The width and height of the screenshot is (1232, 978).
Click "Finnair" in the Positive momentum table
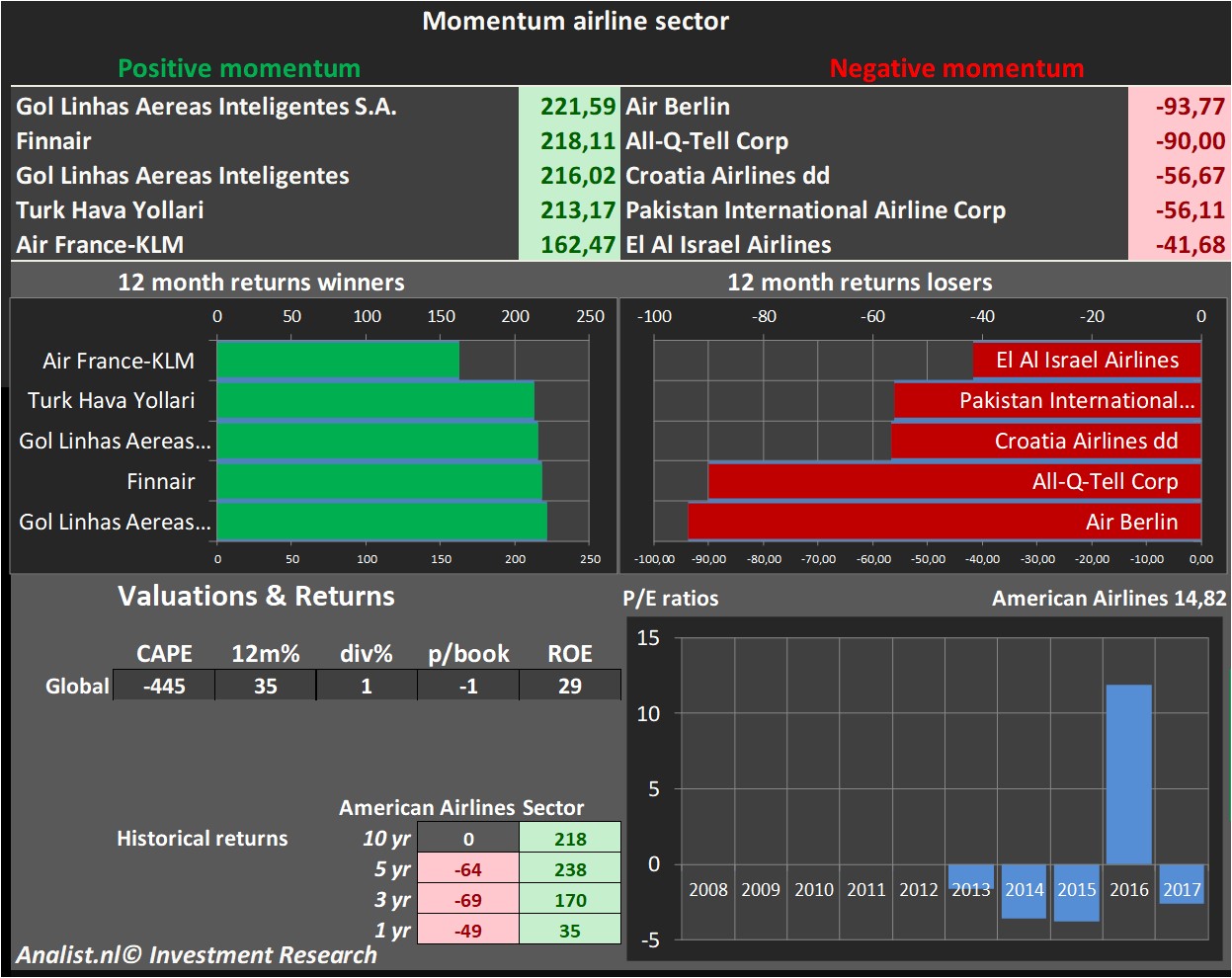53,141
